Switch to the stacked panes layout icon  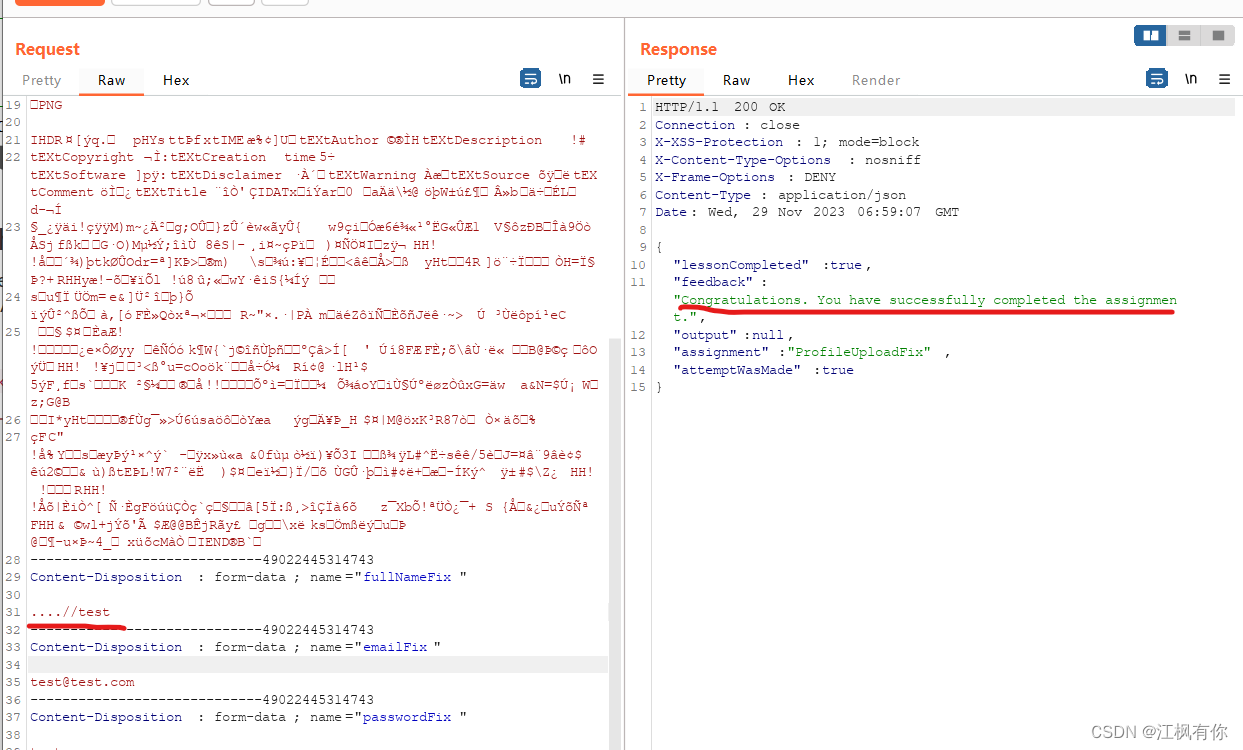click(1184, 35)
